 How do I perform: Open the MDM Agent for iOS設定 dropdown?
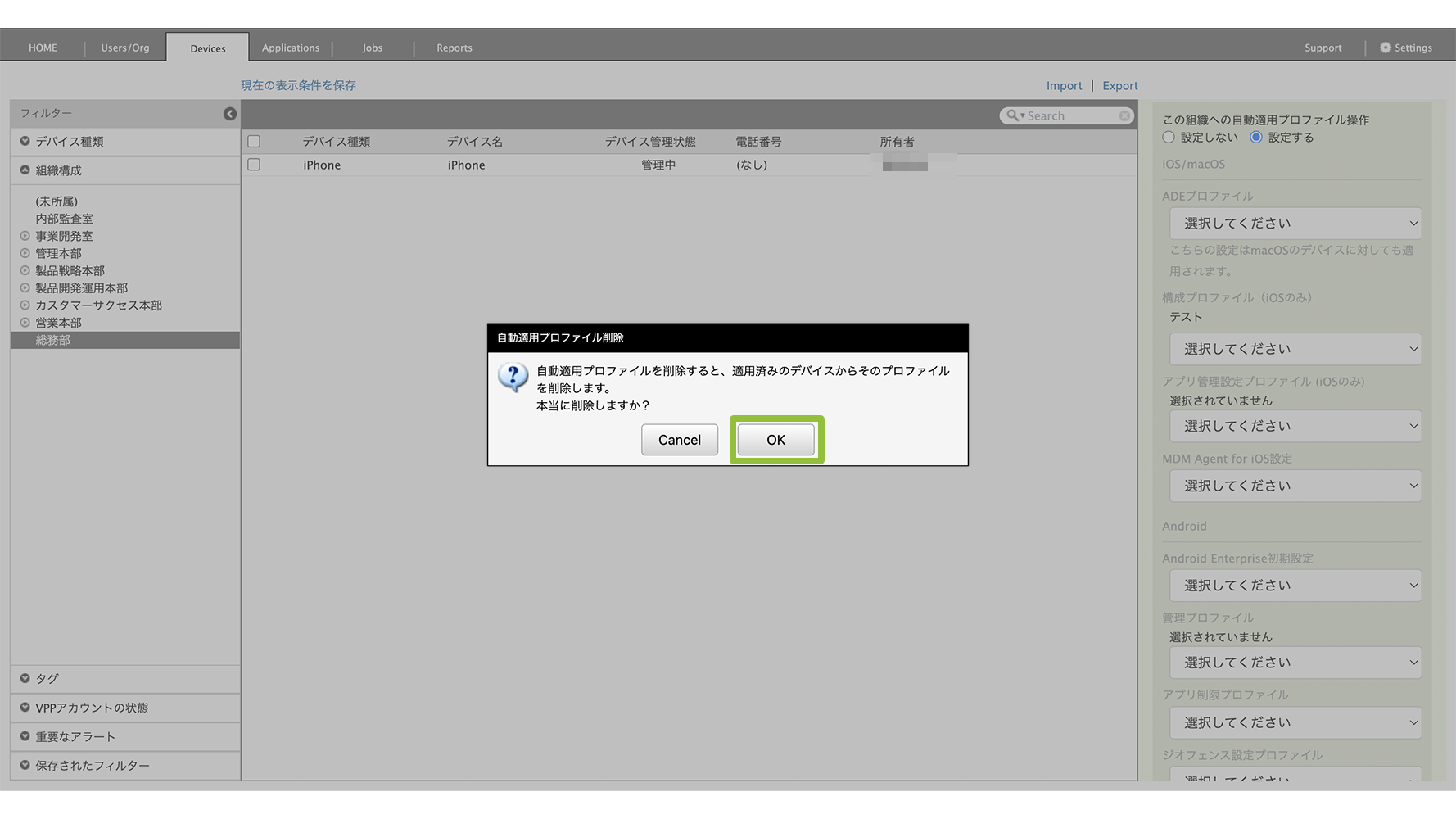pos(1295,486)
